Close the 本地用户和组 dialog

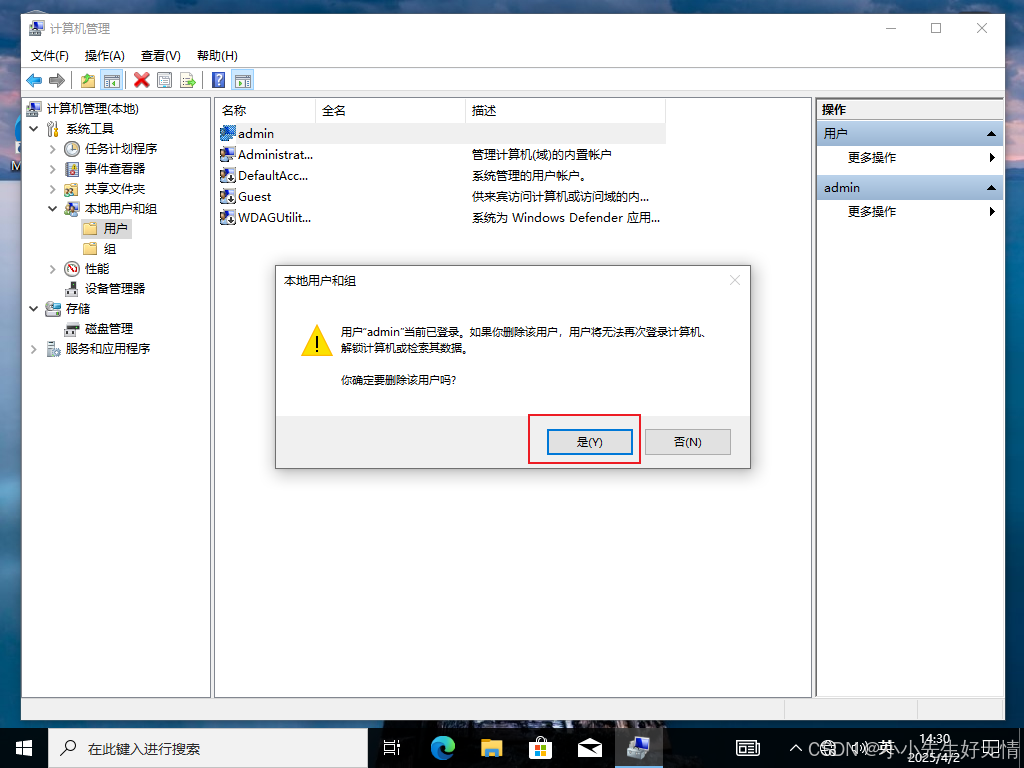(735, 280)
